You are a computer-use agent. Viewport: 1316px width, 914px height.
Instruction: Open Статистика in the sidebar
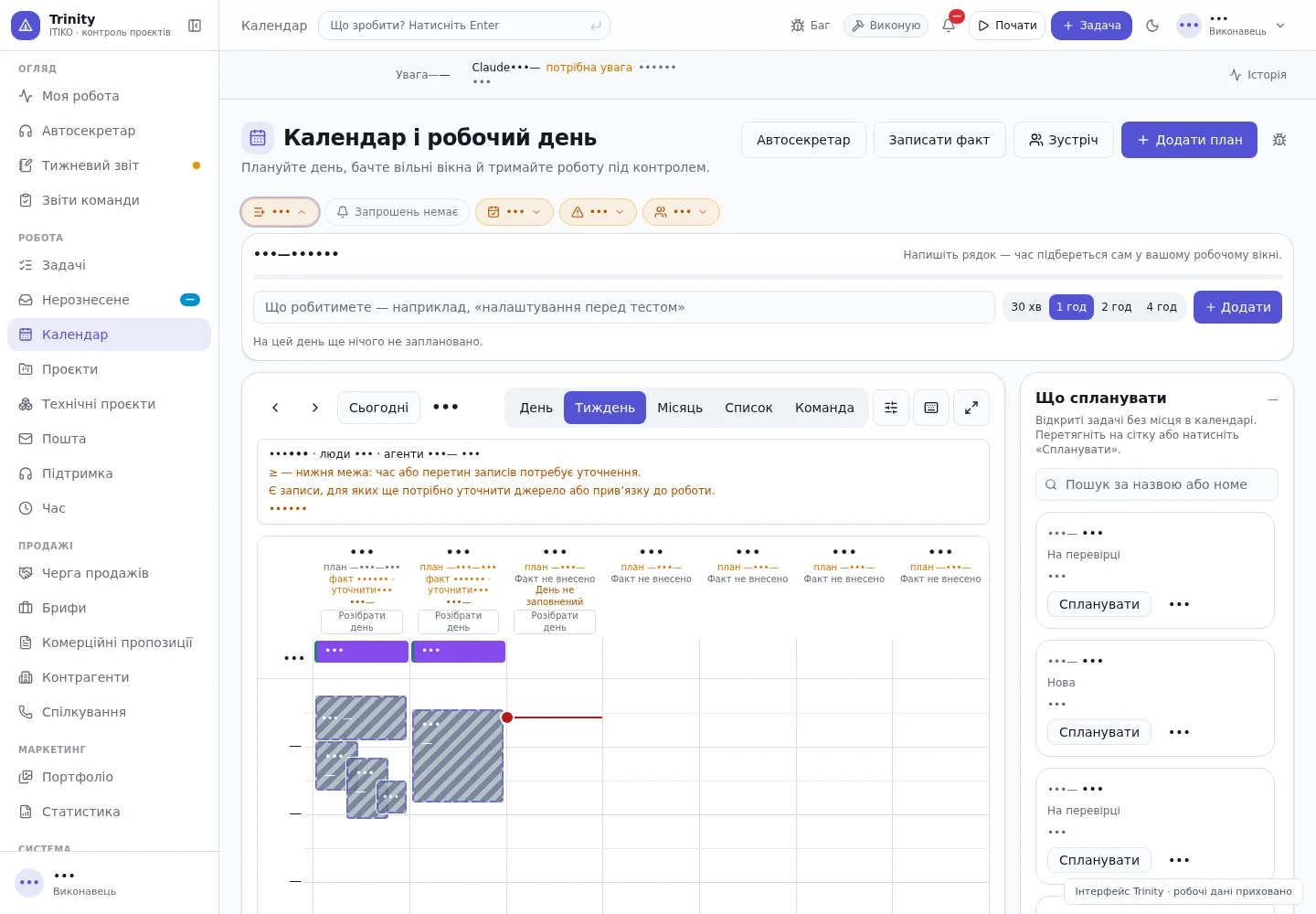[110, 812]
